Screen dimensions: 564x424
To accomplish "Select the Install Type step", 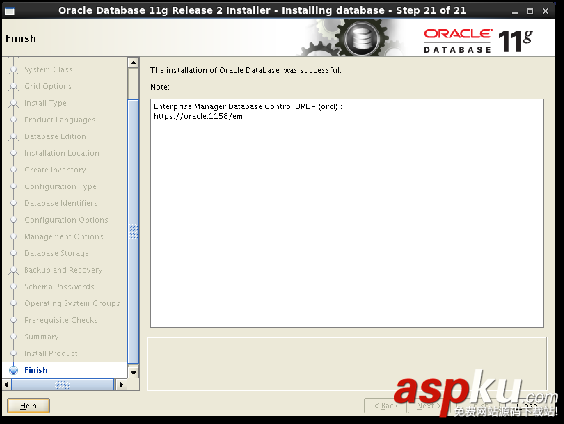I will [x=45, y=103].
